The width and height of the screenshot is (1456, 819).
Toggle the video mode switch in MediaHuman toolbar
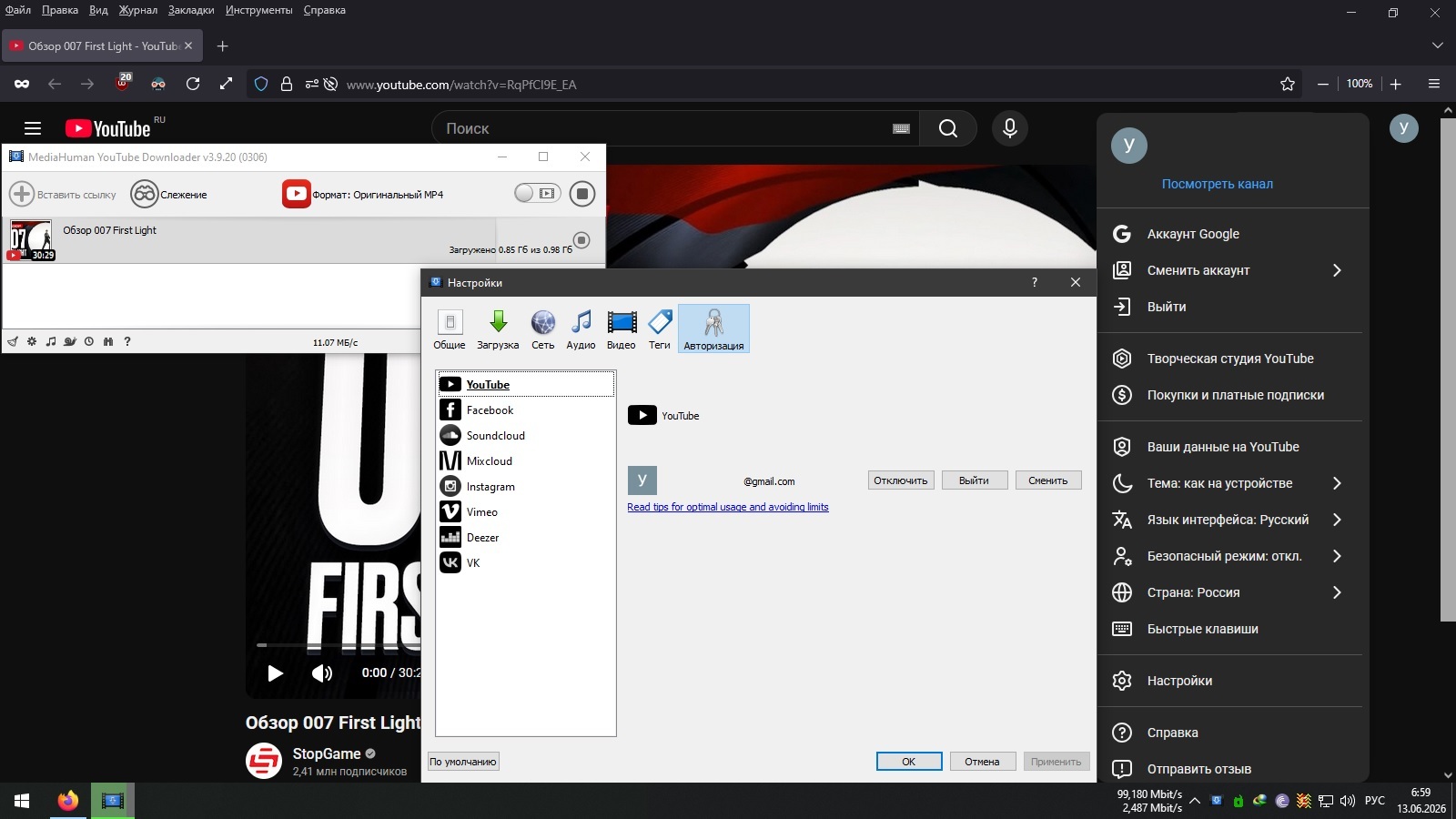[537, 193]
